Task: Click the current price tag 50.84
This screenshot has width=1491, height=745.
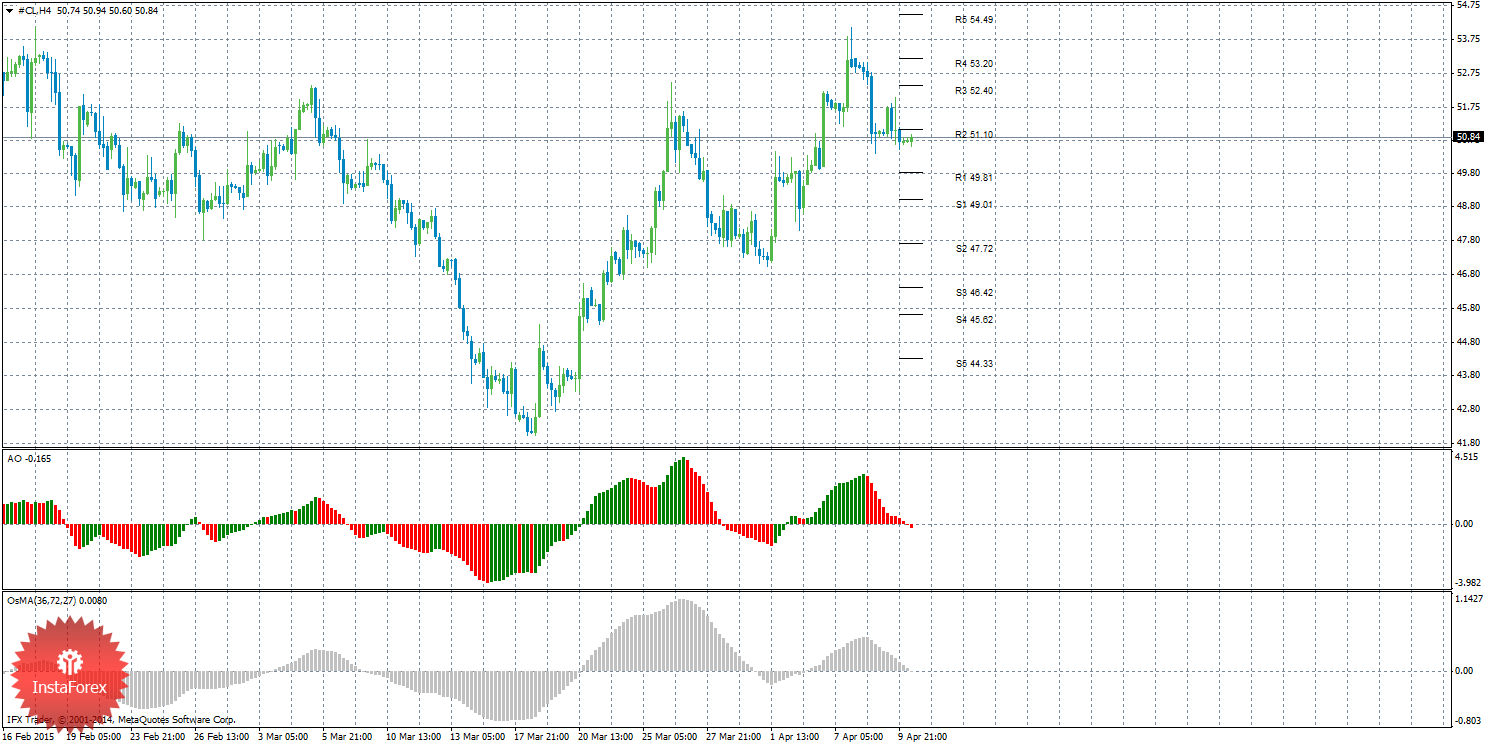Action: click(x=1468, y=137)
